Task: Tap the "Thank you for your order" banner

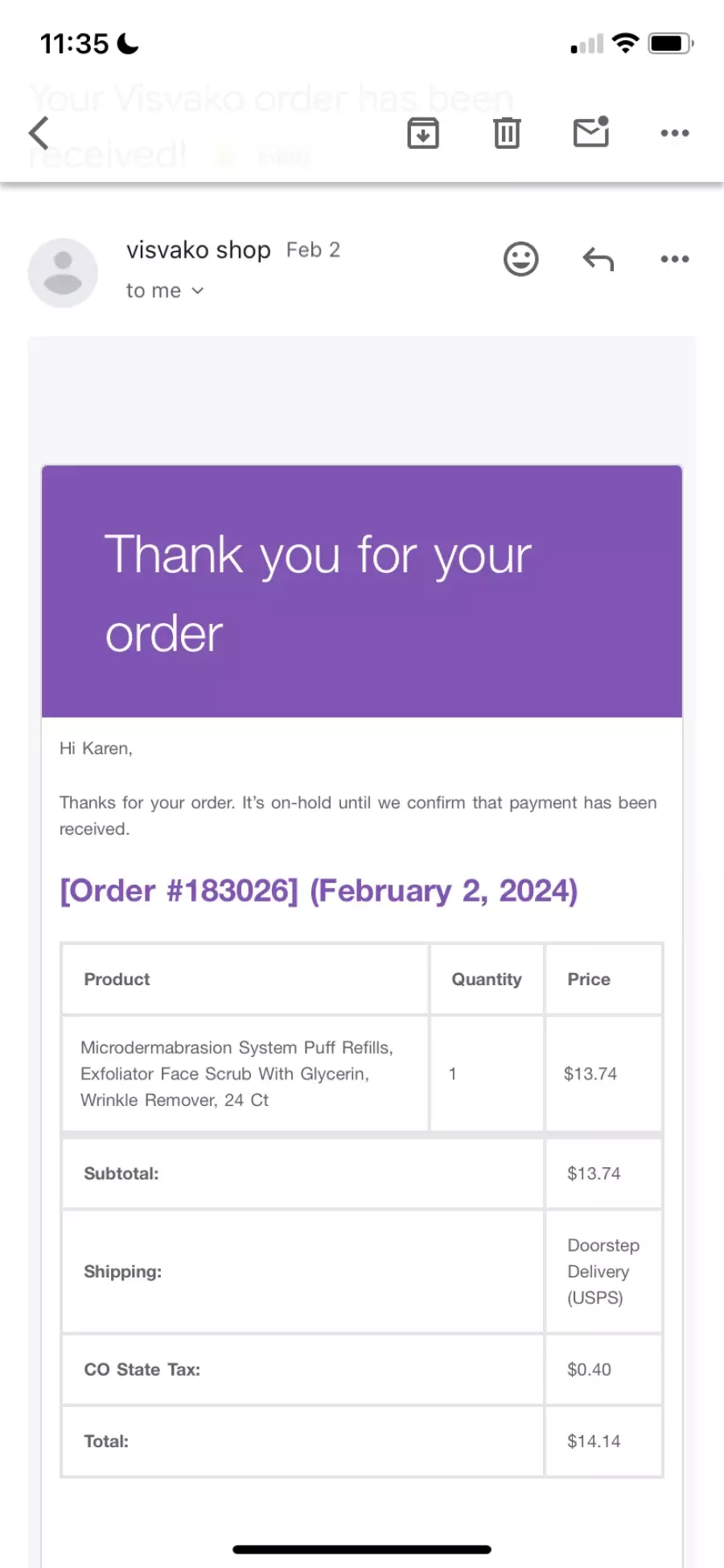Action: point(362,592)
